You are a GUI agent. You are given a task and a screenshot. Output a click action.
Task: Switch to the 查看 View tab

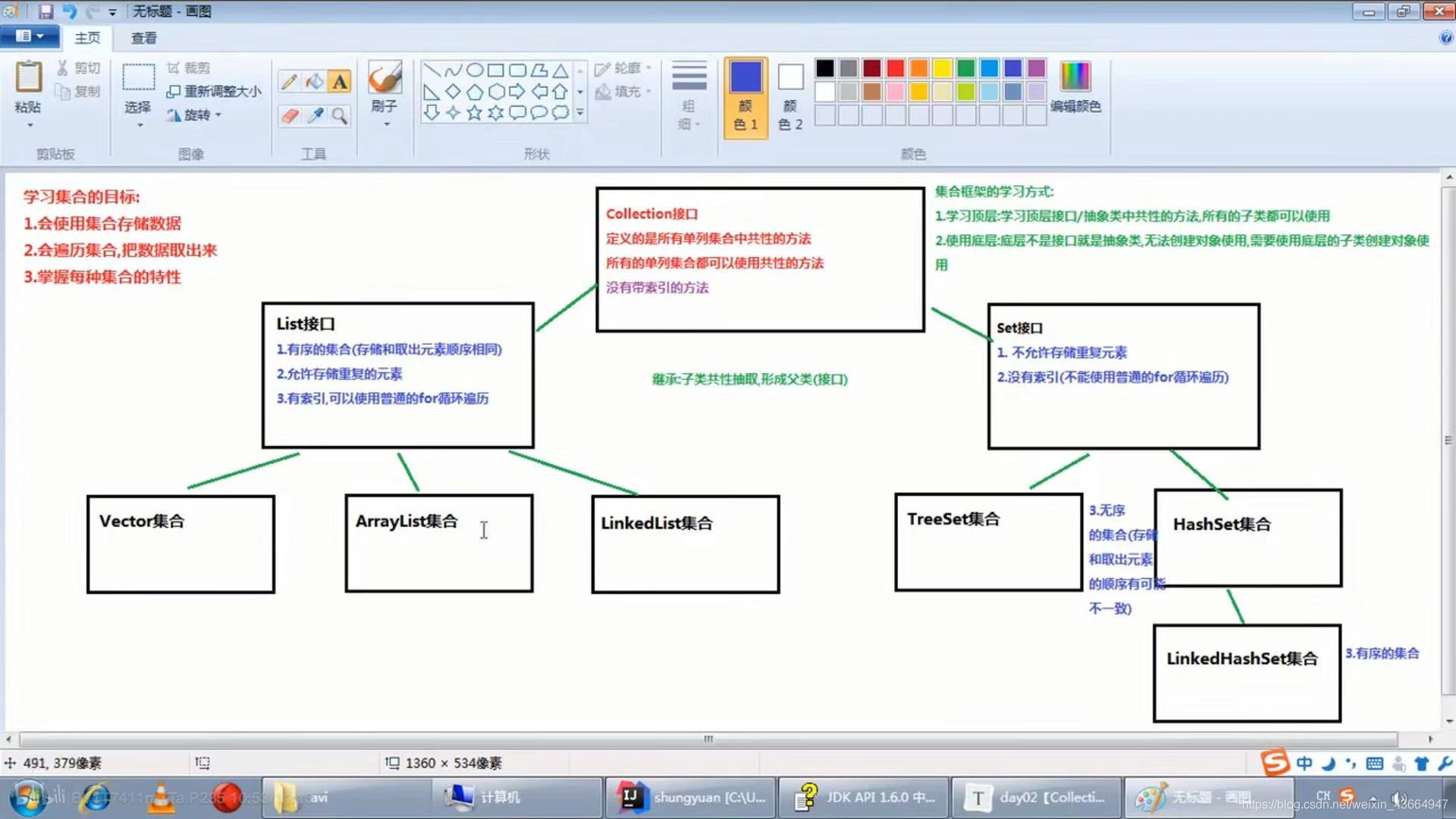point(144,38)
